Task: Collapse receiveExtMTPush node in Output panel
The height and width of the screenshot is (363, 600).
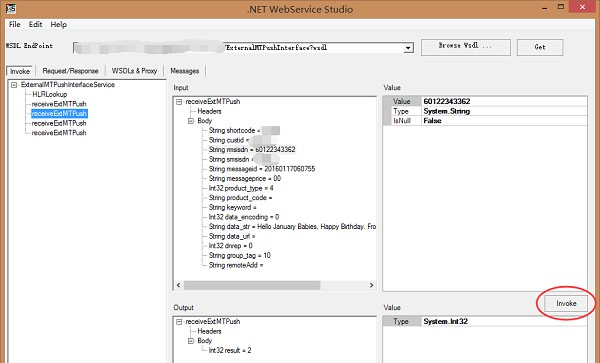Action: 179,322
